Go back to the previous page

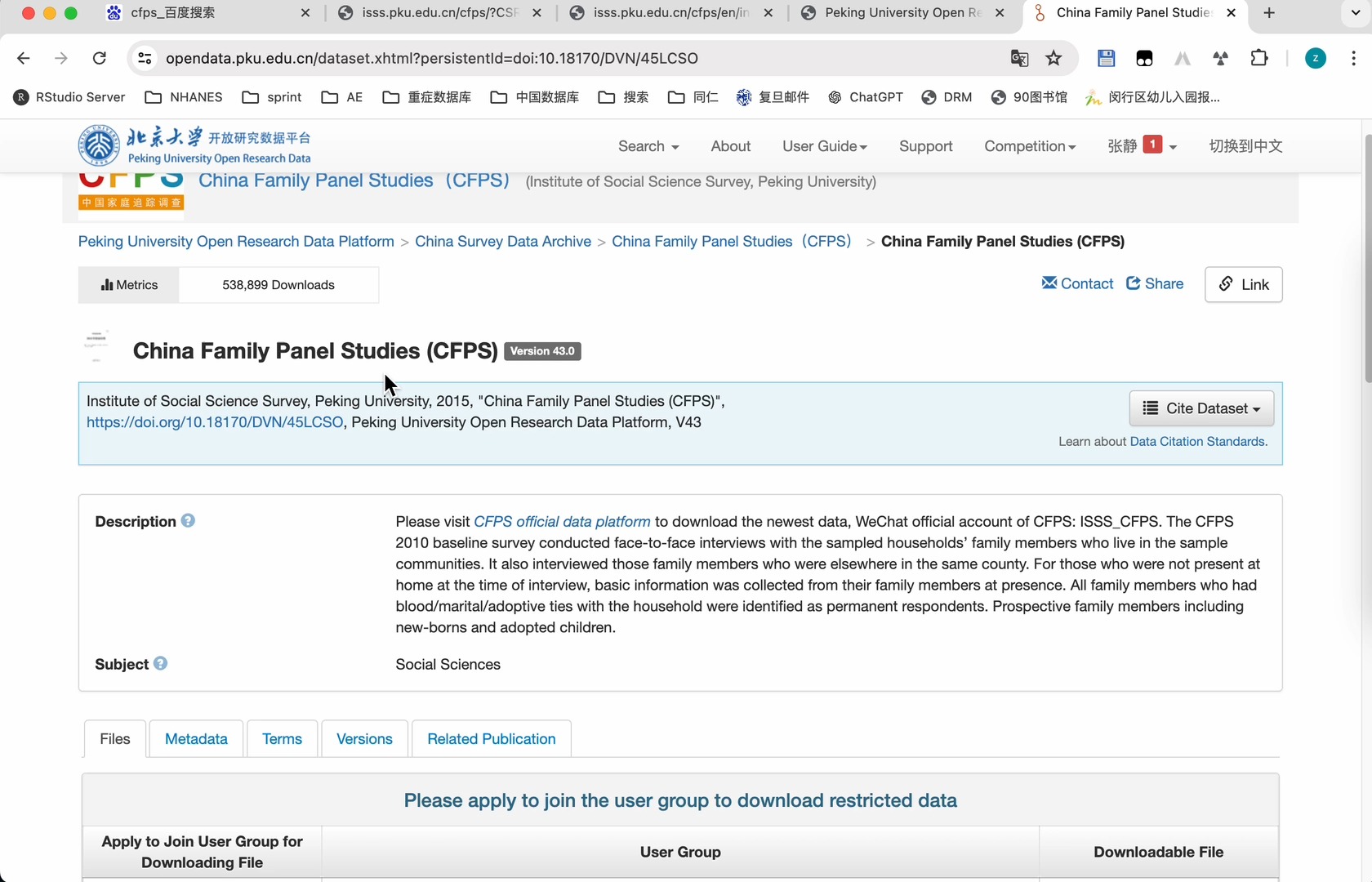pyautogui.click(x=23, y=58)
